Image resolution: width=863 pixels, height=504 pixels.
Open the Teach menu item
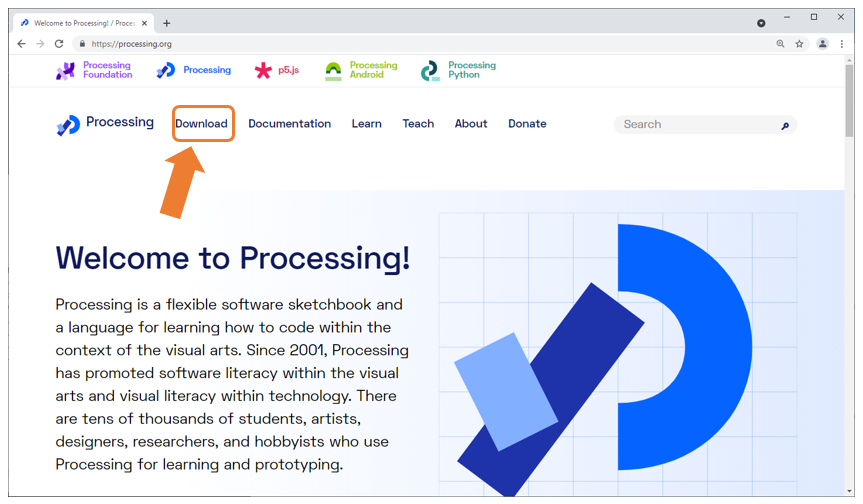(x=418, y=124)
